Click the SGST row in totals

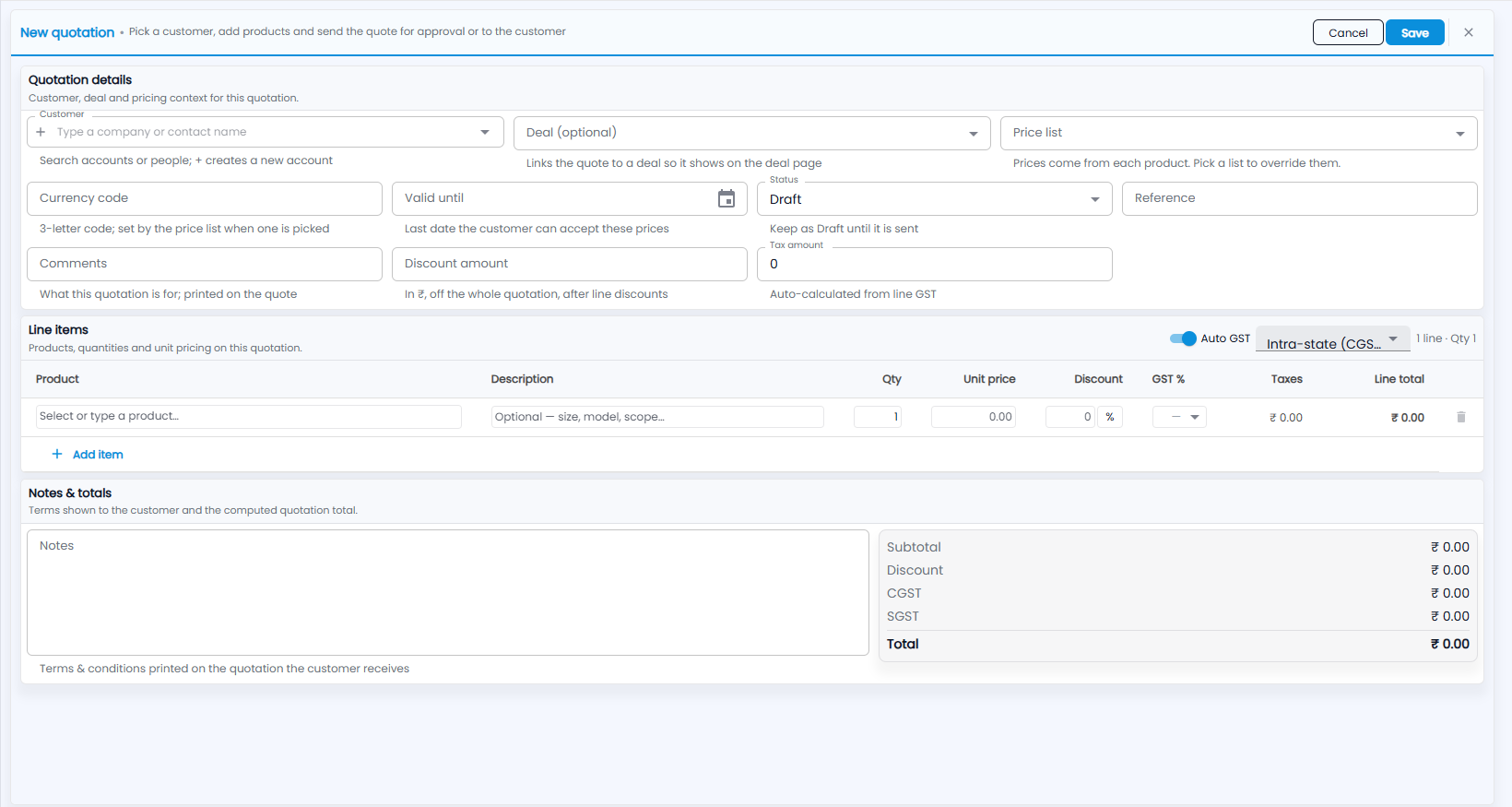tap(1178, 616)
